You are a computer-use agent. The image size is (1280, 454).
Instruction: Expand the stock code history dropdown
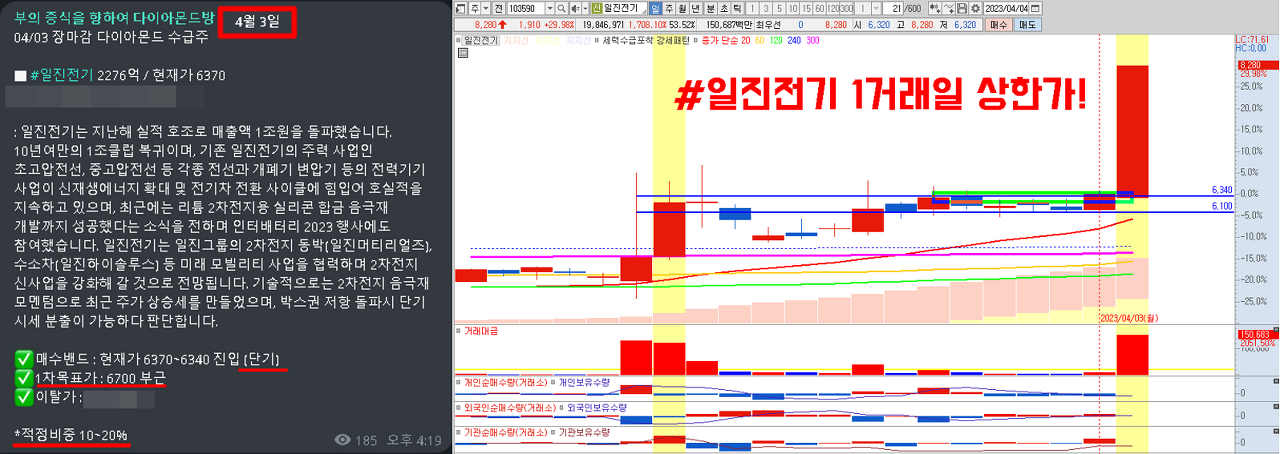point(551,8)
